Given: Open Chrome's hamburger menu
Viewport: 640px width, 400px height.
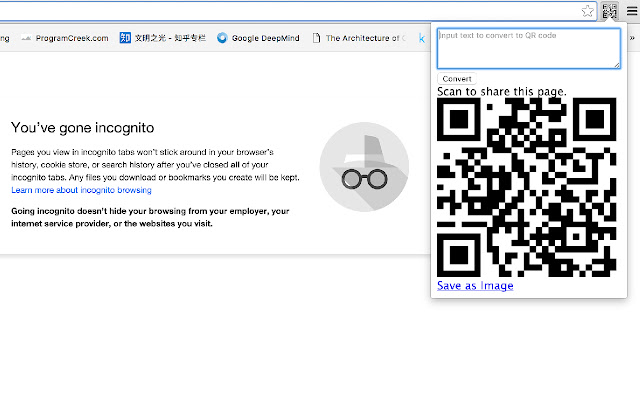Looking at the screenshot, I should coord(631,11).
